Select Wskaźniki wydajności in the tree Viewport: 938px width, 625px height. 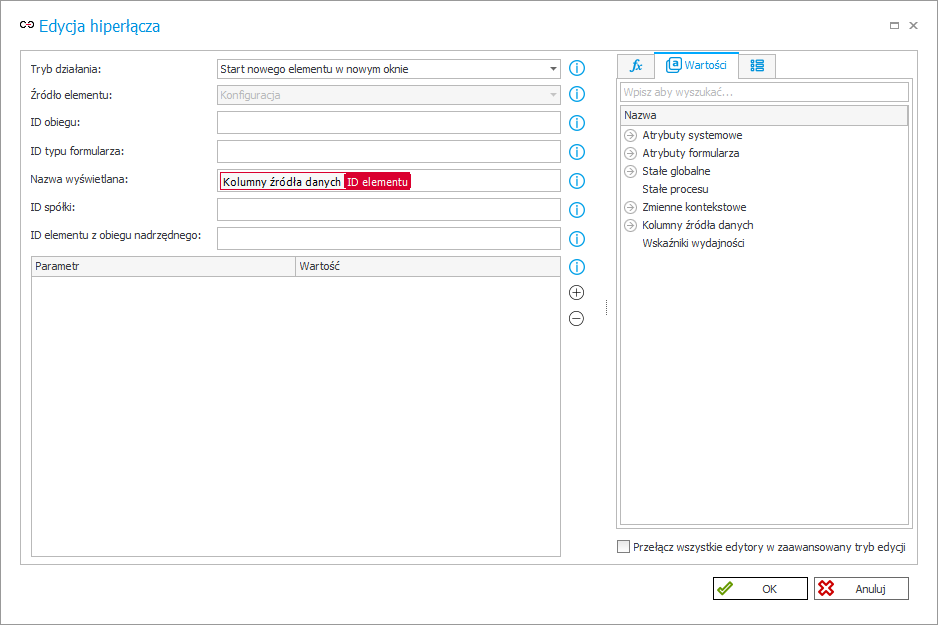(x=693, y=243)
